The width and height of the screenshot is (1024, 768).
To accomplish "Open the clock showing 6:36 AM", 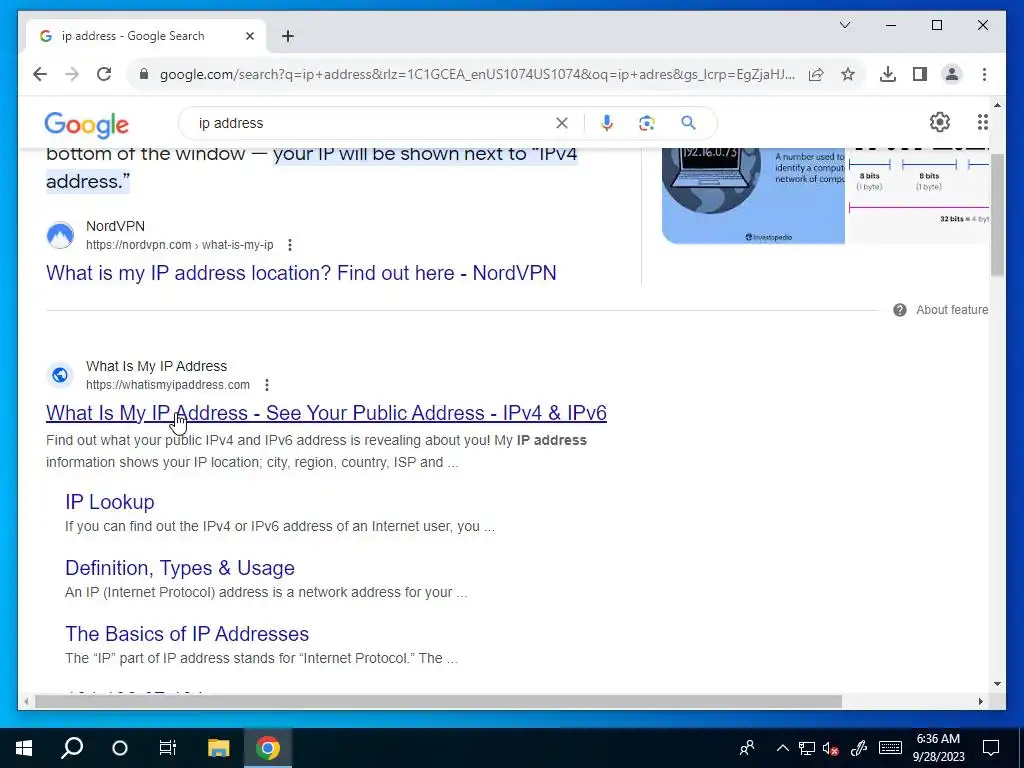I will click(938, 748).
